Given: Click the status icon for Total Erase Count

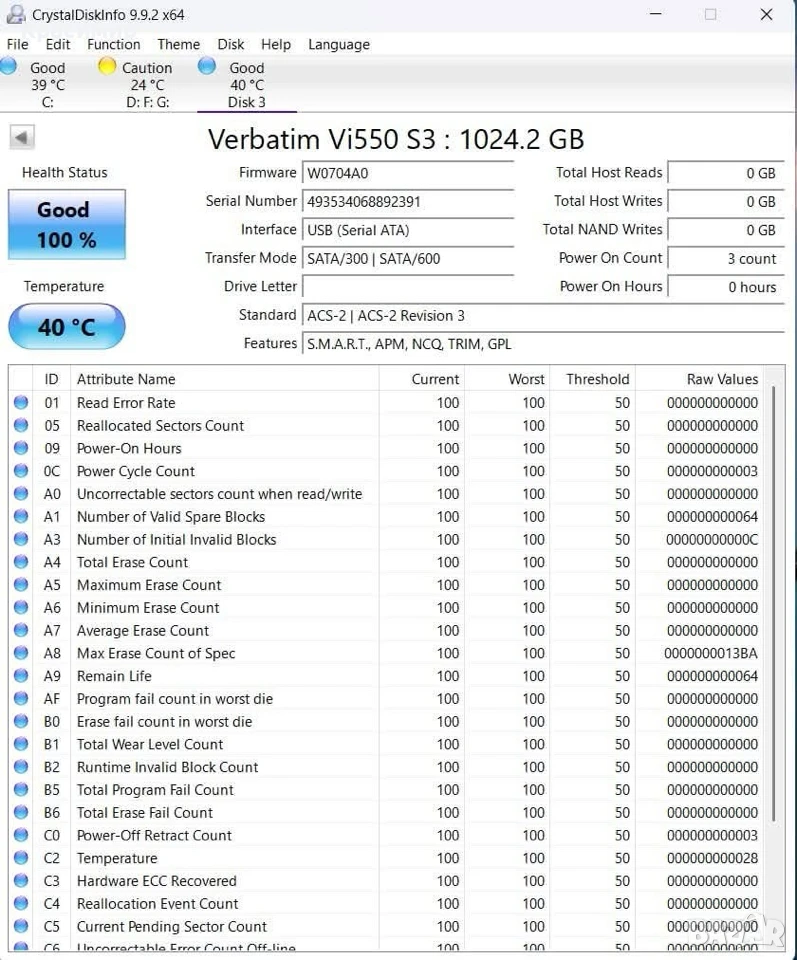Looking at the screenshot, I should coord(21,561).
